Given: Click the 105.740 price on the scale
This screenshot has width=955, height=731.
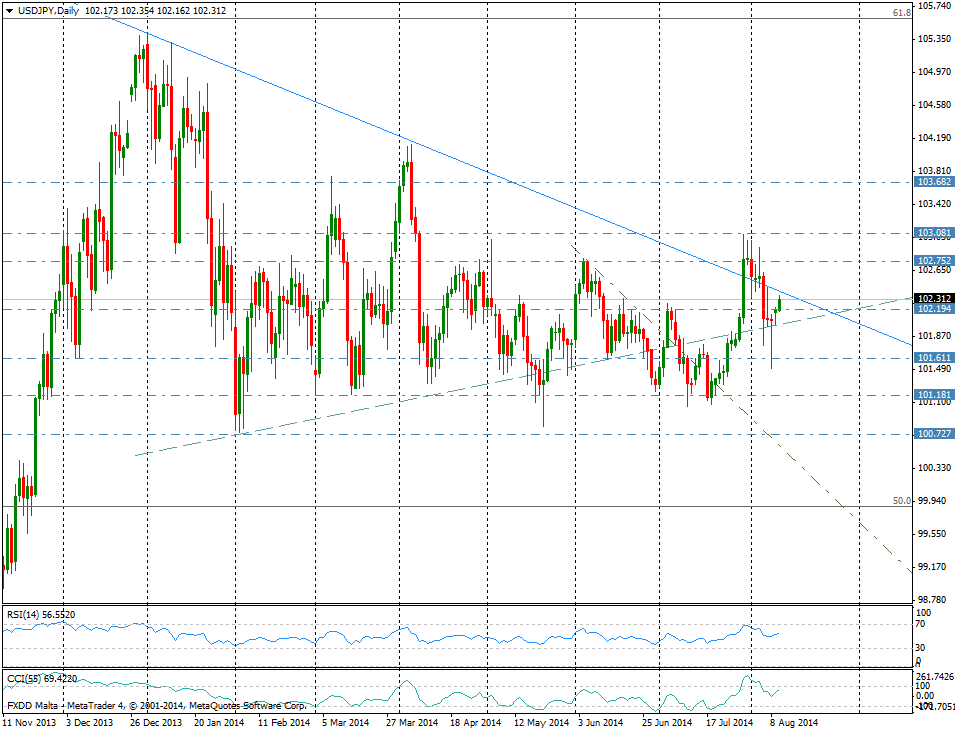Looking at the screenshot, I should click(x=934, y=6).
